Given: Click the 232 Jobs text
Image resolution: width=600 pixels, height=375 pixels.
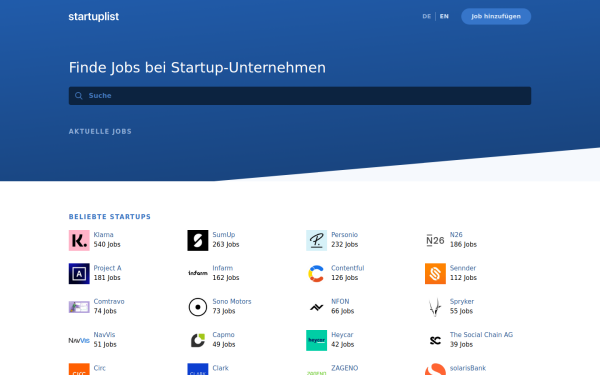Looking at the screenshot, I should click(344, 244).
